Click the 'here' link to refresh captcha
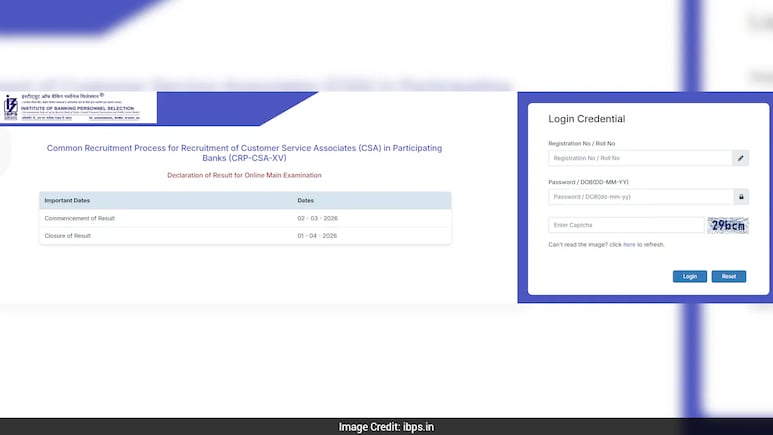This screenshot has width=773, height=435. 629,244
